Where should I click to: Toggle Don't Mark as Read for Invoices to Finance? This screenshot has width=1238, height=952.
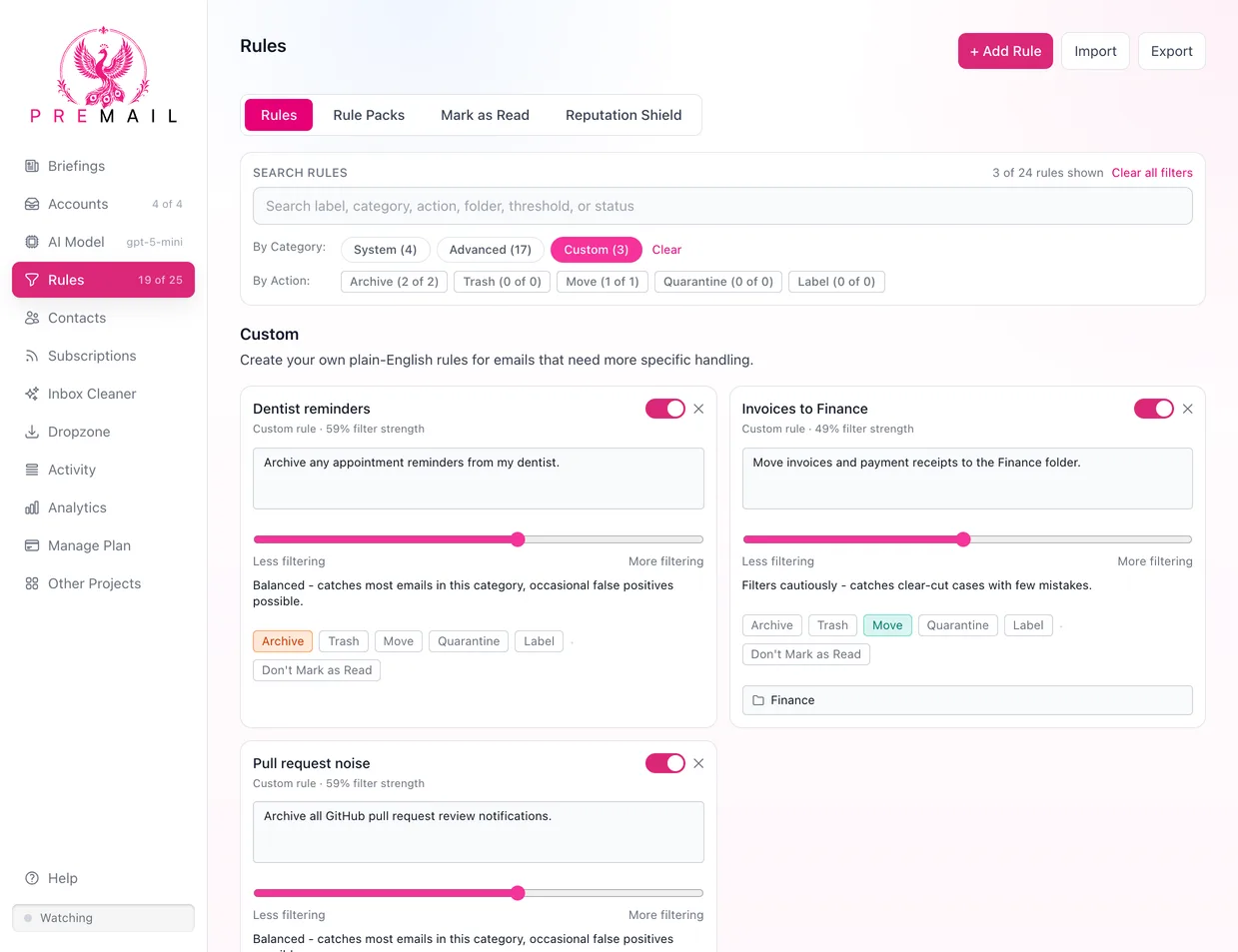pyautogui.click(x=805, y=654)
